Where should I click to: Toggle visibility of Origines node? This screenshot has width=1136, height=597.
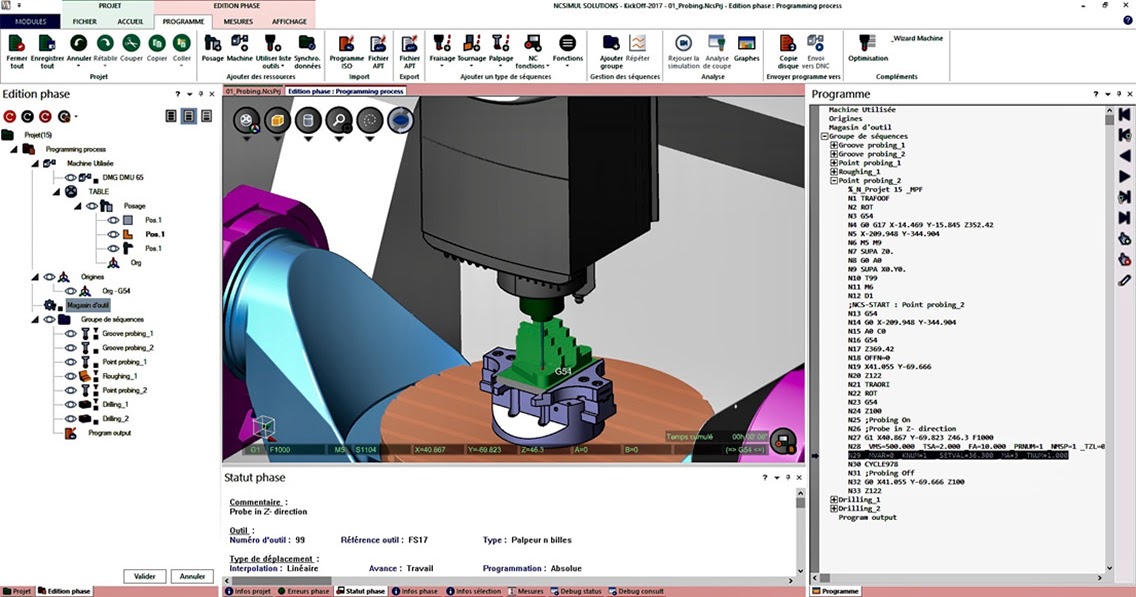49,276
